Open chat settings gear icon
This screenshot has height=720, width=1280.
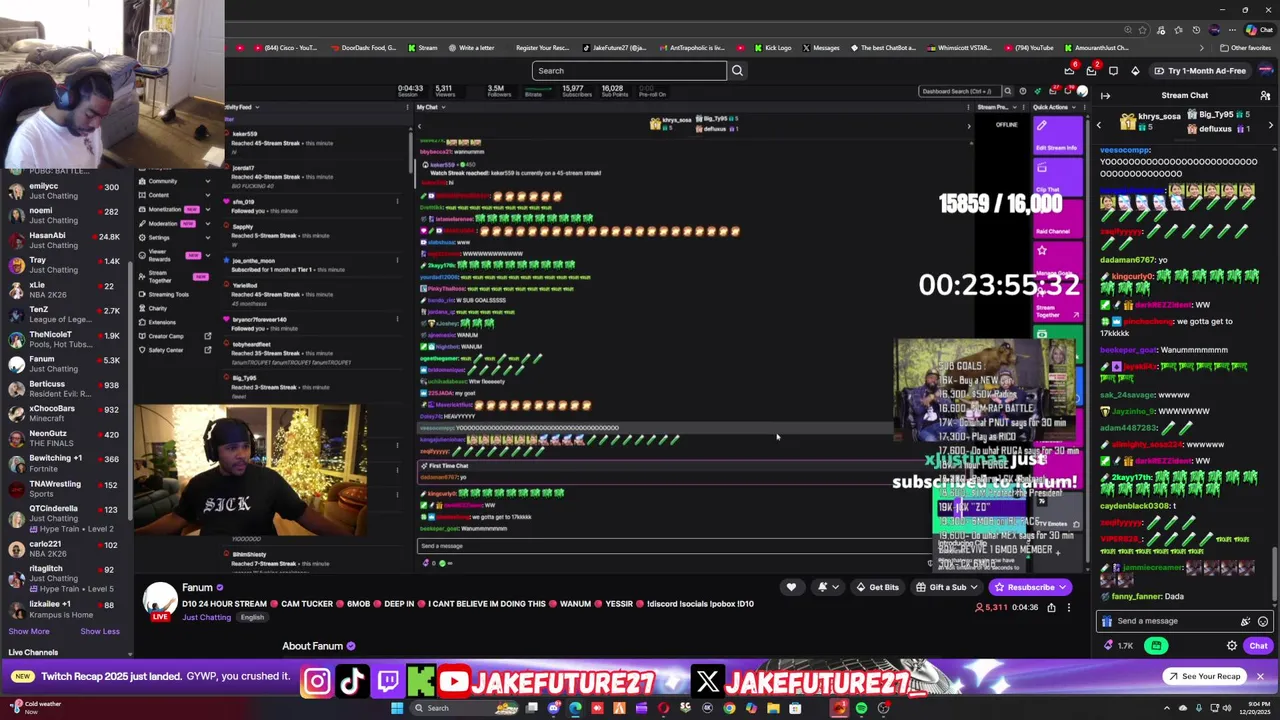(1232, 646)
